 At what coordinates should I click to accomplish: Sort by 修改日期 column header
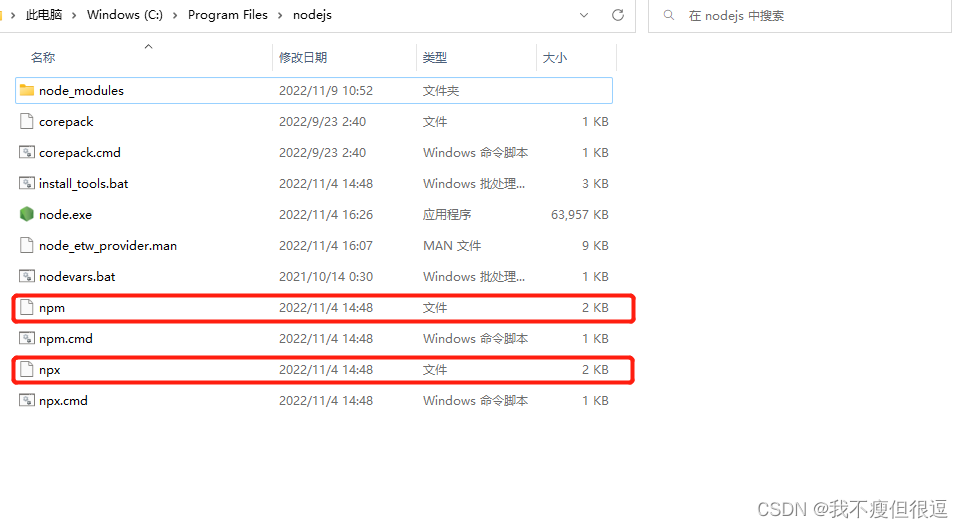(x=303, y=58)
